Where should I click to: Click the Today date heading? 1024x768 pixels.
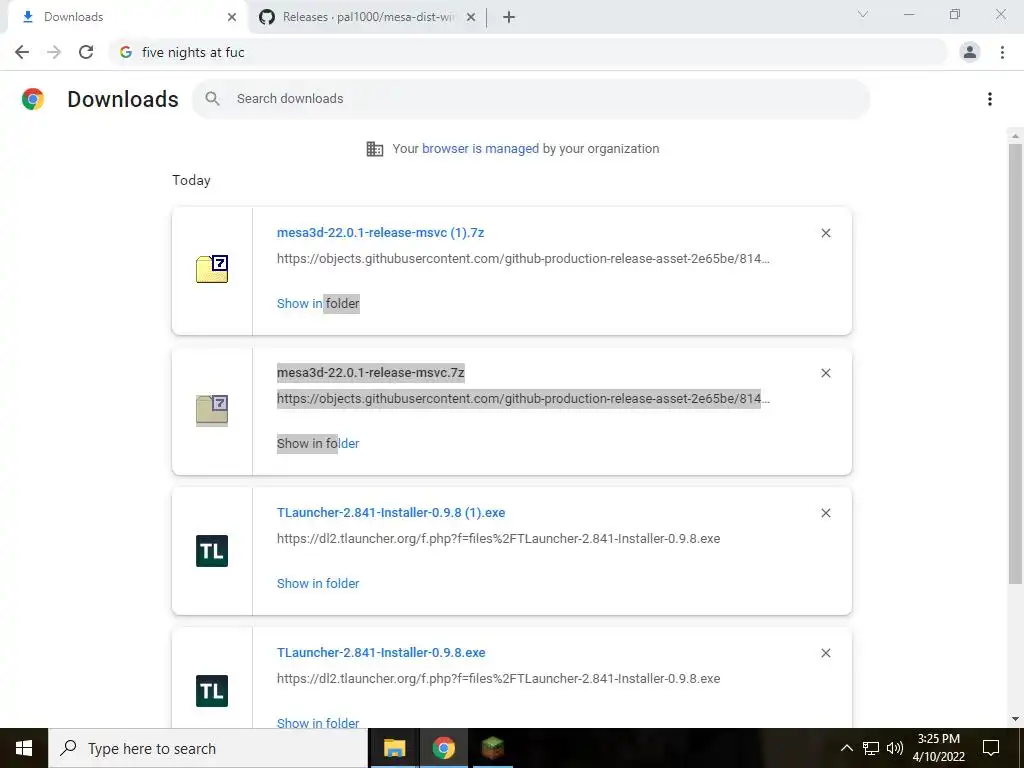click(191, 180)
